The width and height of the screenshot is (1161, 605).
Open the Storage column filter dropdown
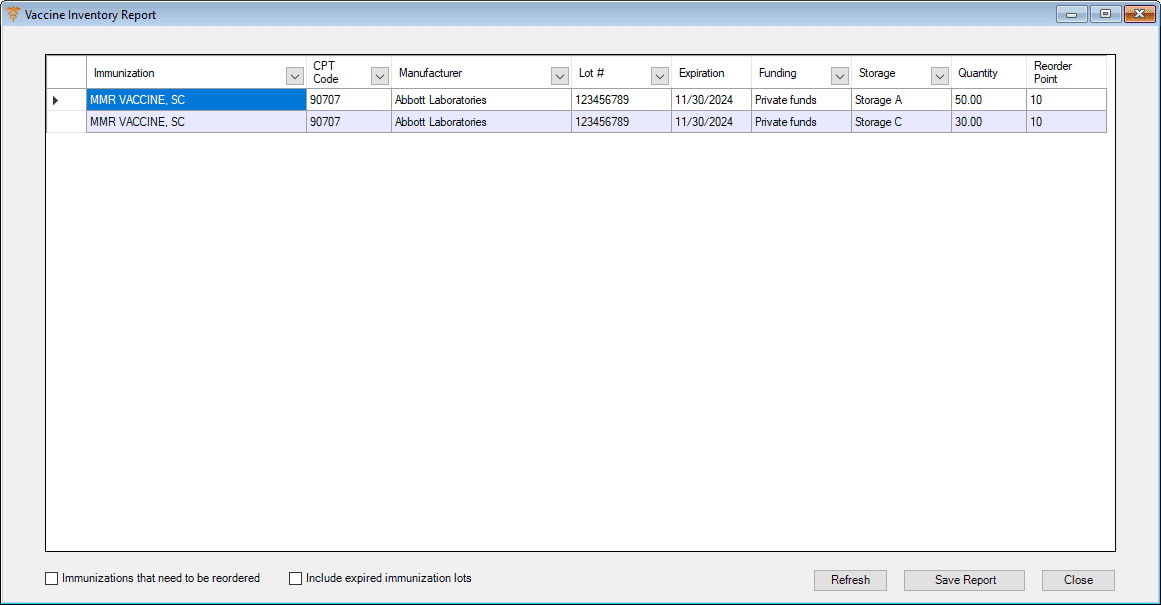940,76
